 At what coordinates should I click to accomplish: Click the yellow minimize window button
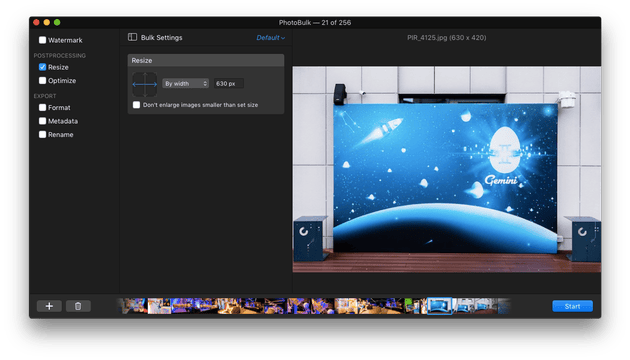coord(47,22)
